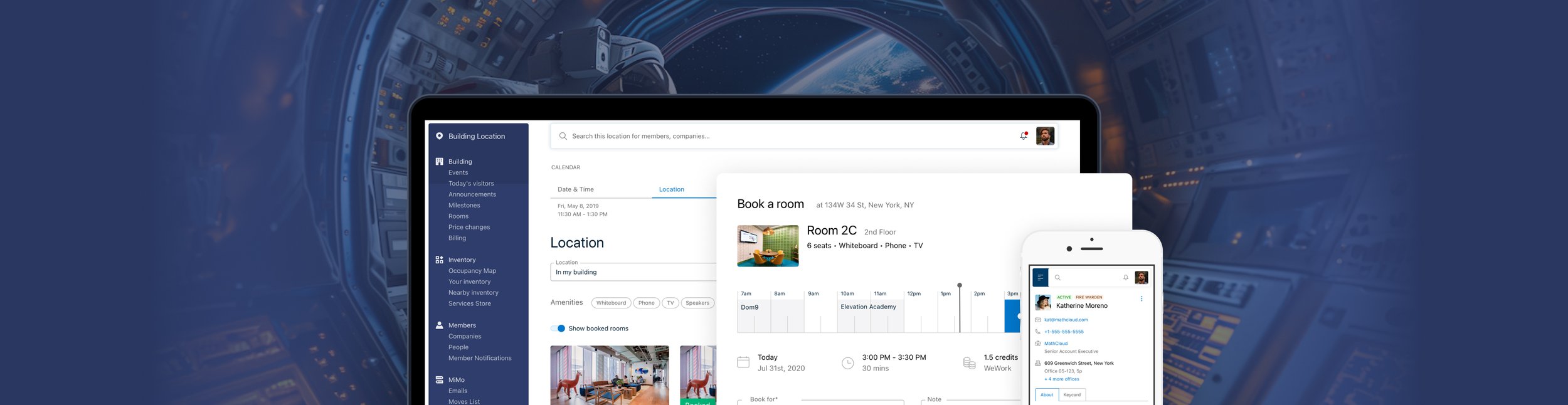Click the Inventory grid icon in sidebar
This screenshot has width=1568, height=405.
(x=439, y=260)
